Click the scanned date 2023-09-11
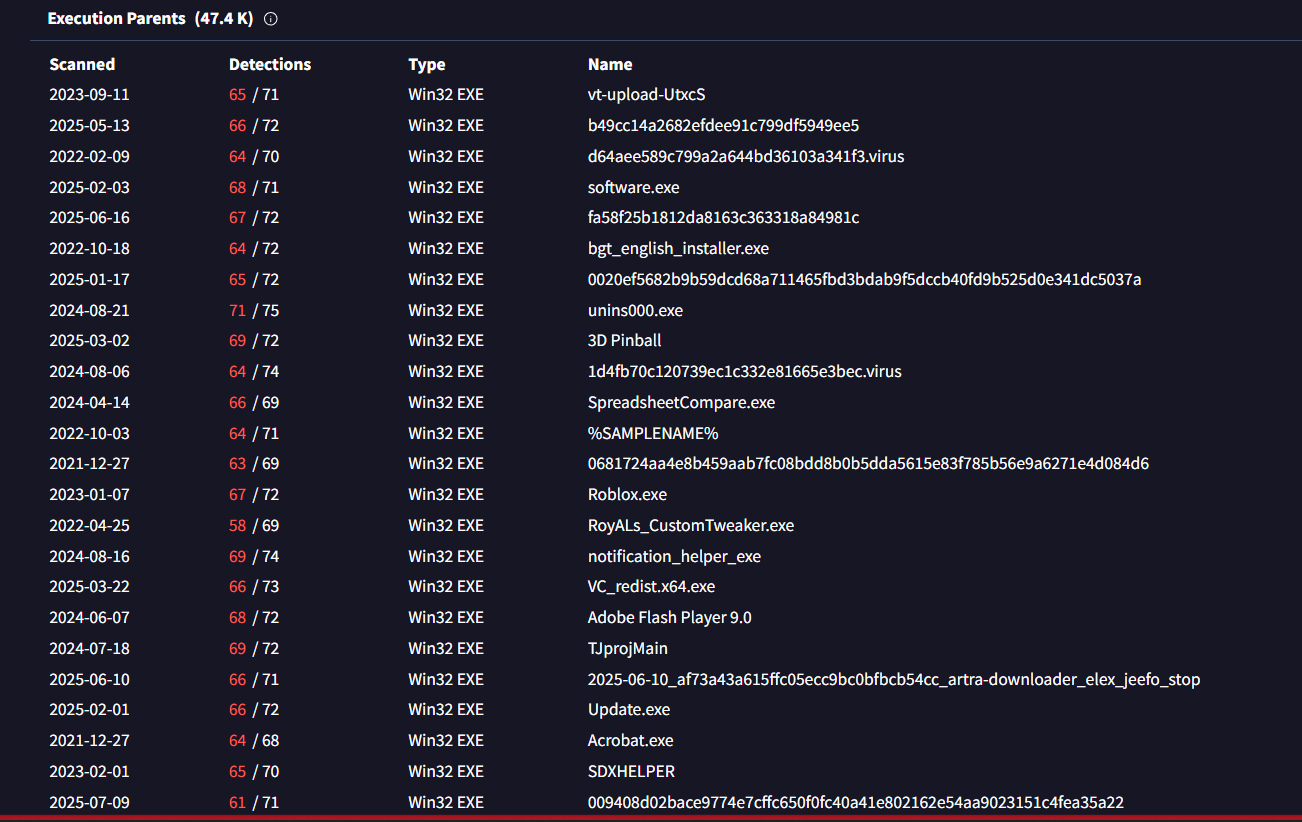This screenshot has height=822, width=1302. coord(89,95)
